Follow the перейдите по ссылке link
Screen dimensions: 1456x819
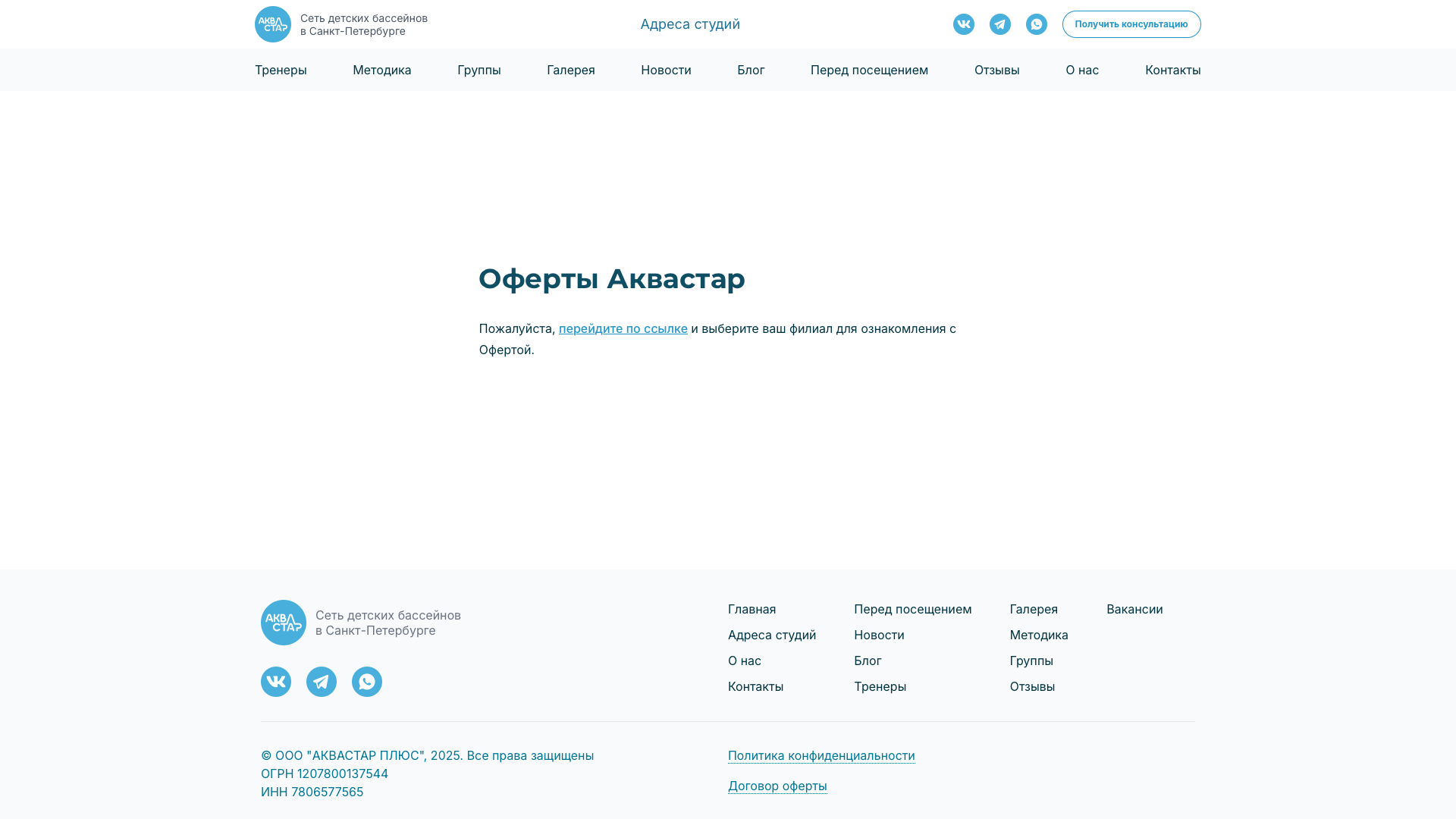pyautogui.click(x=623, y=328)
